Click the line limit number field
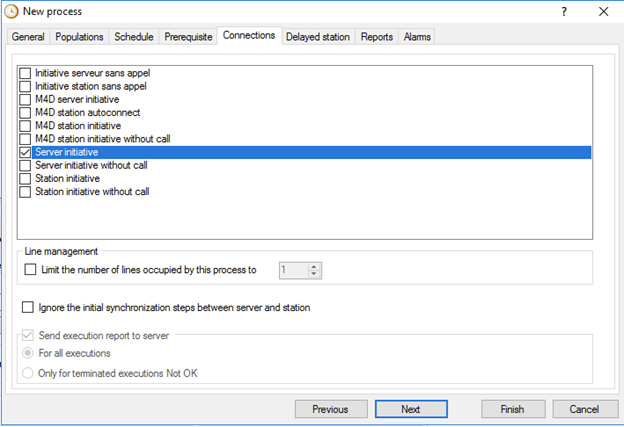The image size is (624, 427). [292, 270]
